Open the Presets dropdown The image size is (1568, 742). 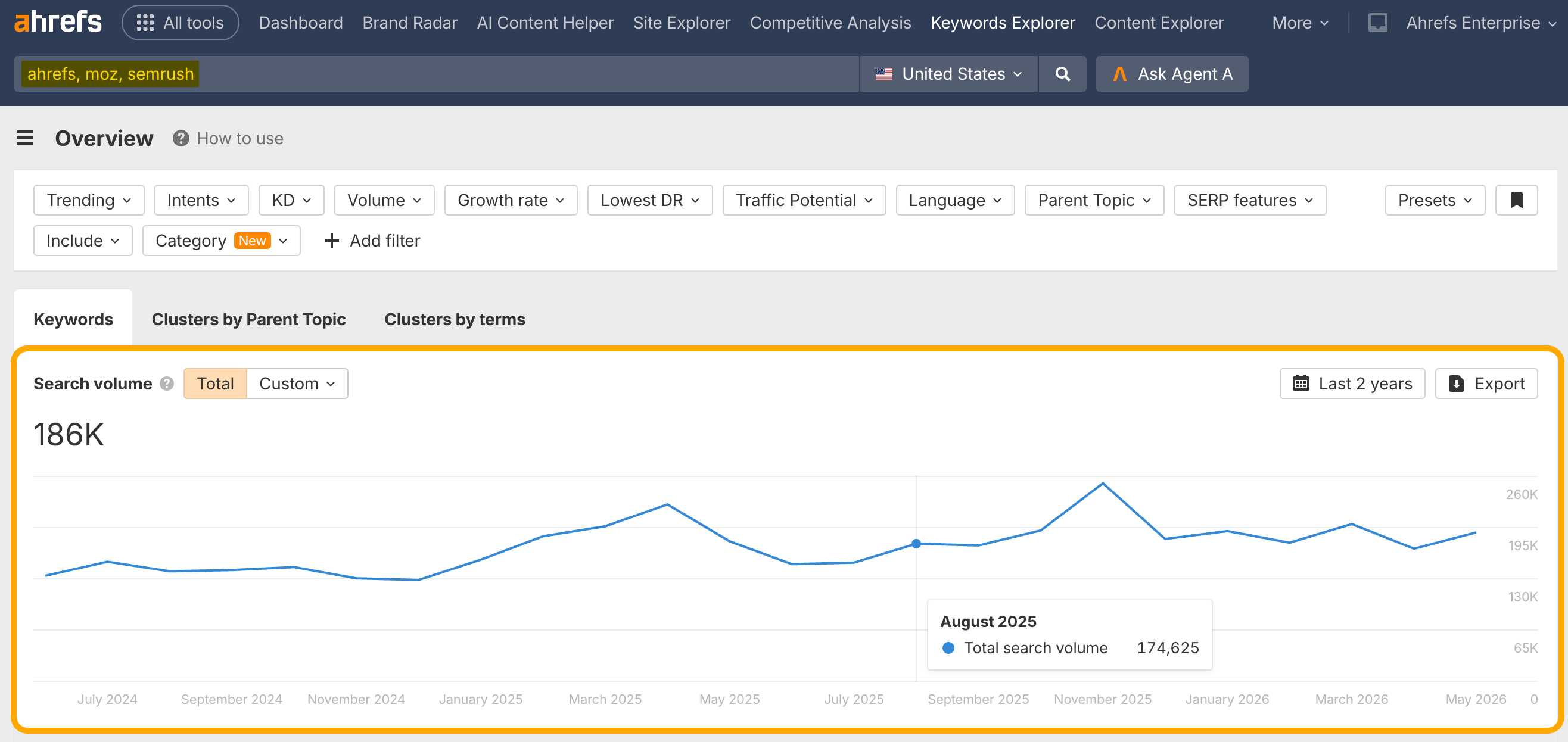(x=1435, y=199)
